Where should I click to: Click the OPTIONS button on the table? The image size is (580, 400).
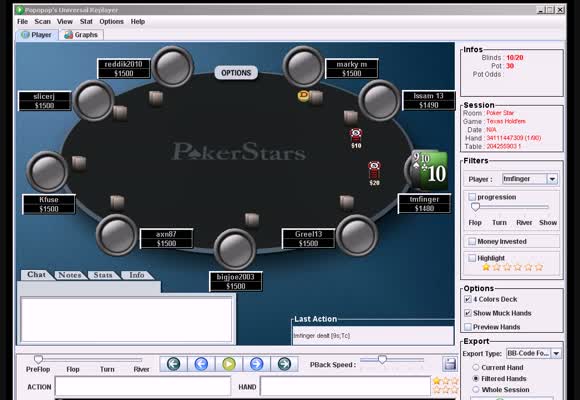(236, 73)
